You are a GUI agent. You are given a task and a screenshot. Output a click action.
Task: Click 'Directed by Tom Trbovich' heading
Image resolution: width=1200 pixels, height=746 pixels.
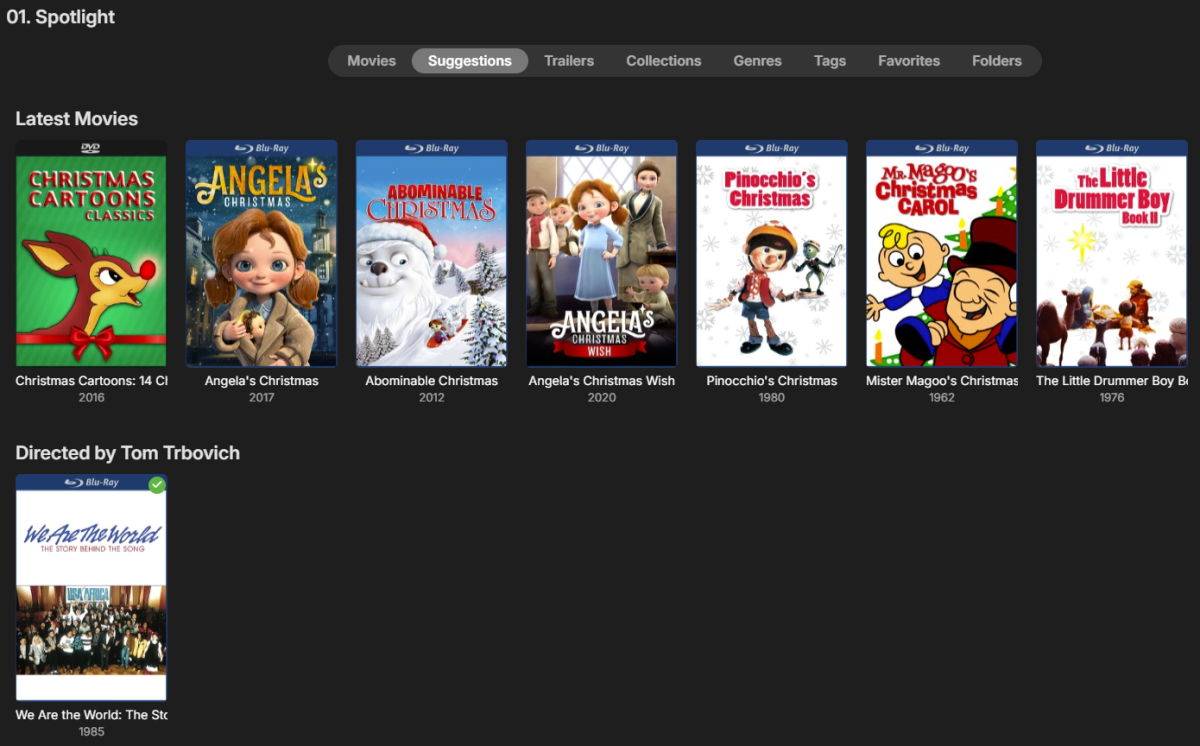pyautogui.click(x=128, y=453)
